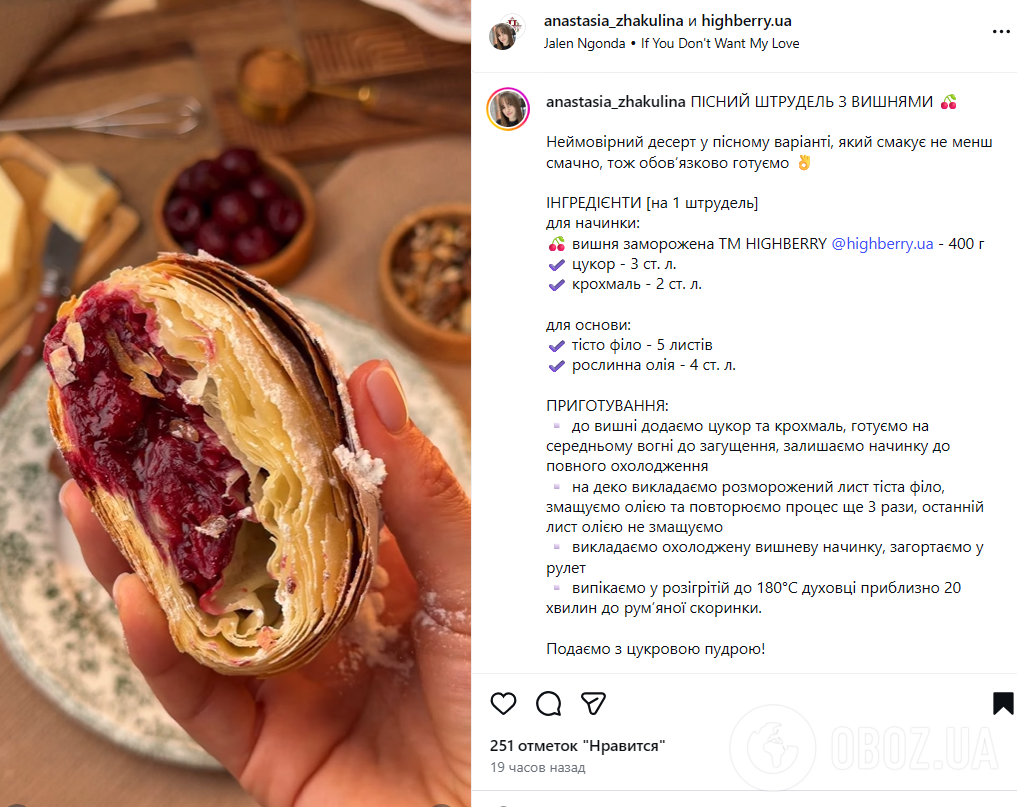Click the cherry emoji before вишня заморожена
The height and width of the screenshot is (807, 1017).
pos(556,245)
